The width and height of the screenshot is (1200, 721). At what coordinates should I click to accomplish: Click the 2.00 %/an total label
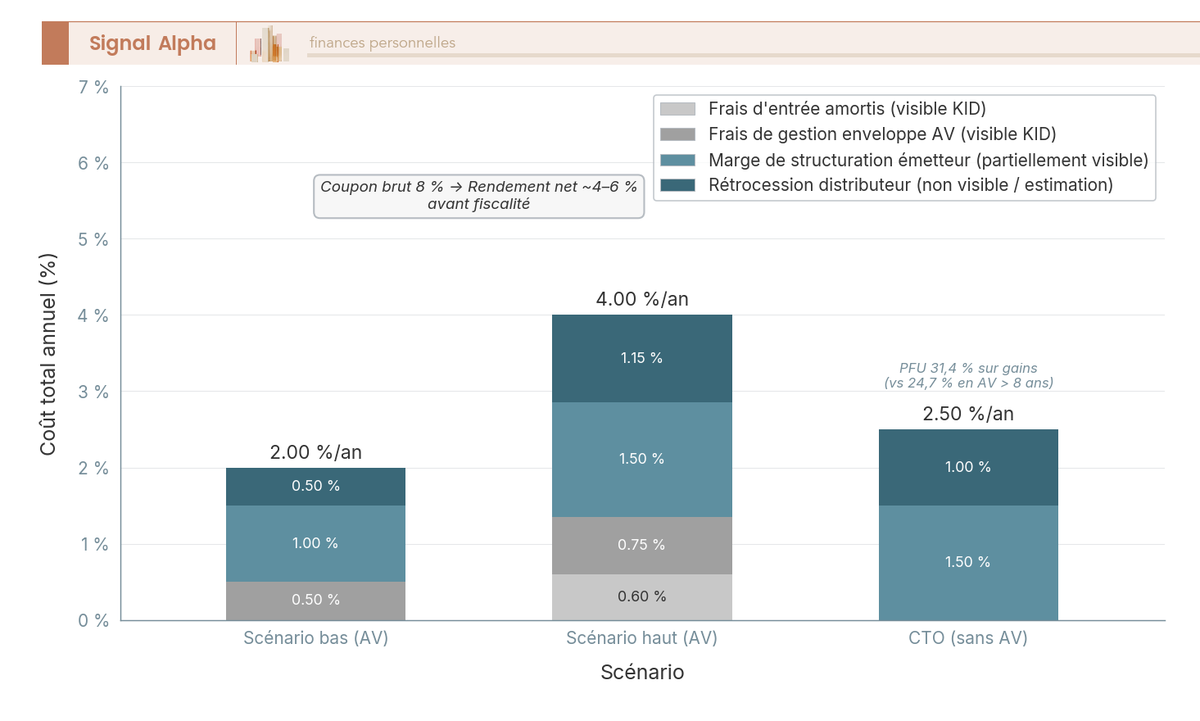pos(315,452)
